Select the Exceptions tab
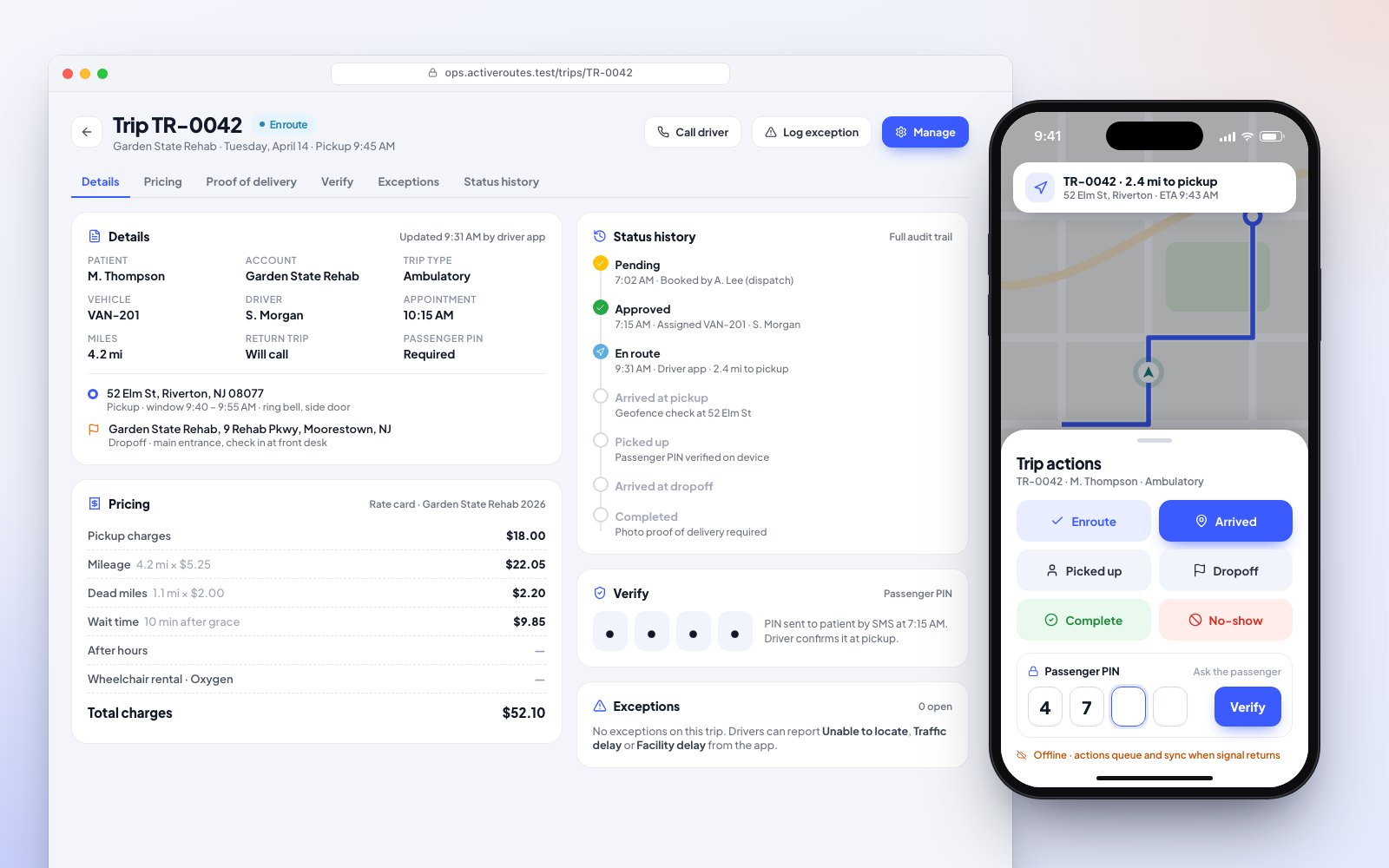1389x868 pixels. (x=408, y=181)
